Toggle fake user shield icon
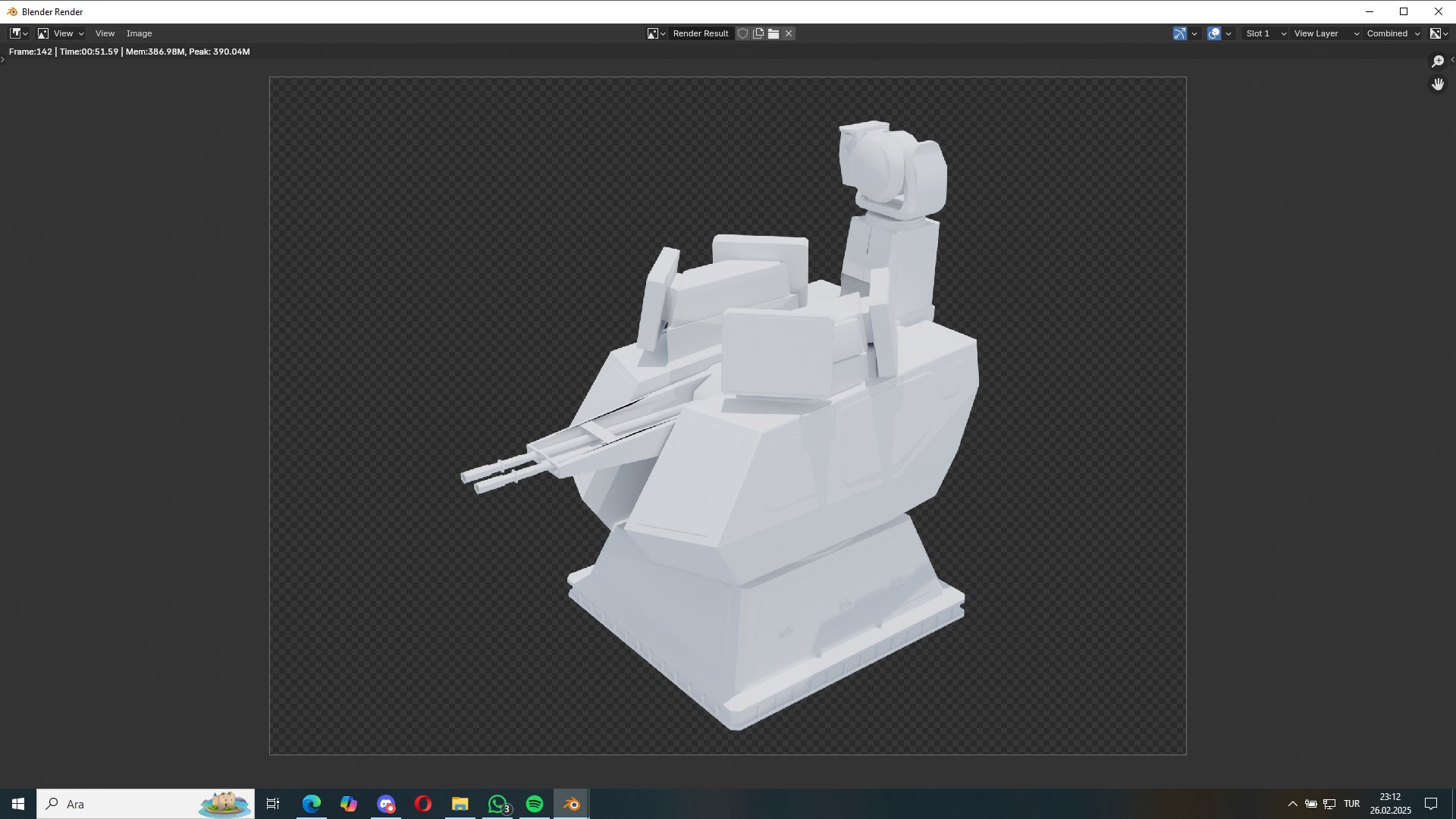1456x819 pixels. pyautogui.click(x=743, y=33)
